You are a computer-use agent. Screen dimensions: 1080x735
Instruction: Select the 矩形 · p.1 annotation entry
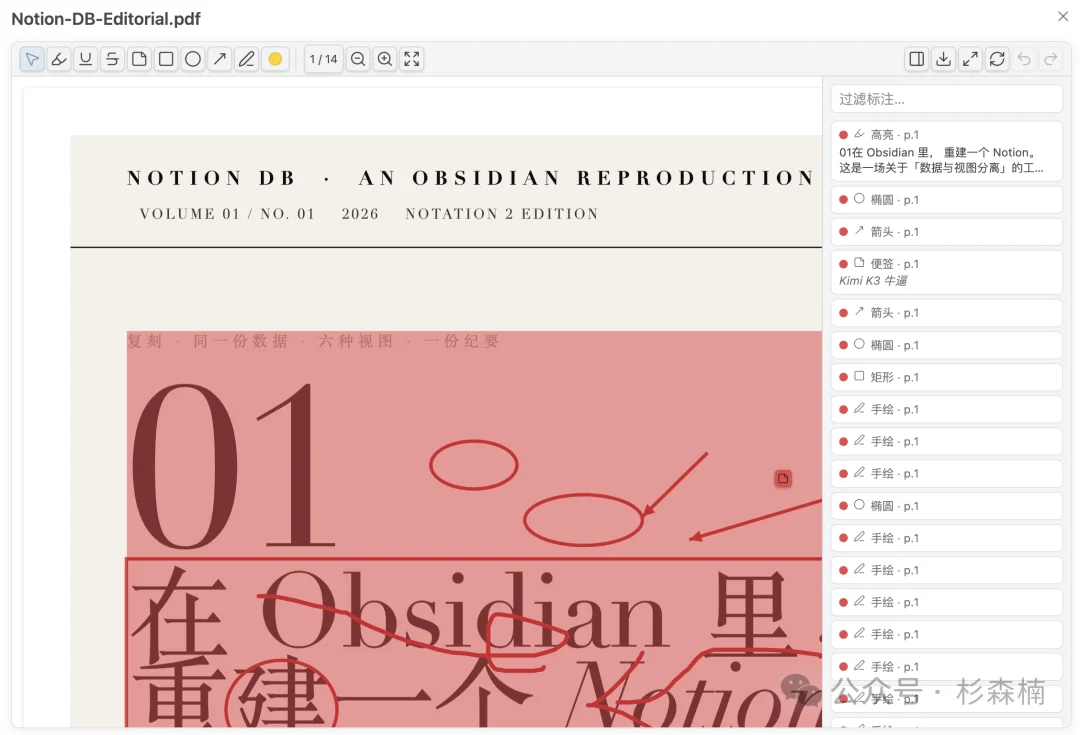(946, 377)
